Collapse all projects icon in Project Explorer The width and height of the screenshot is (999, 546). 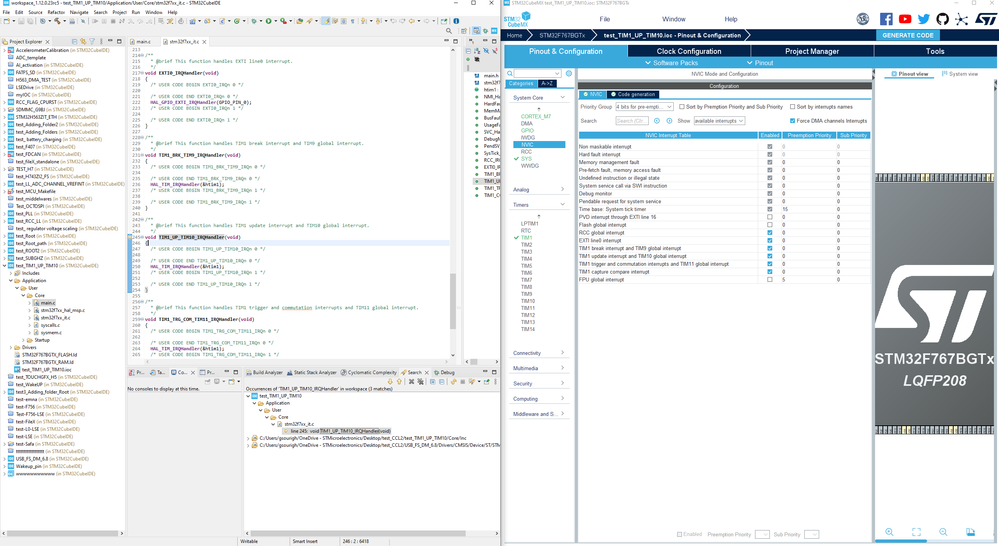[x=74, y=41]
